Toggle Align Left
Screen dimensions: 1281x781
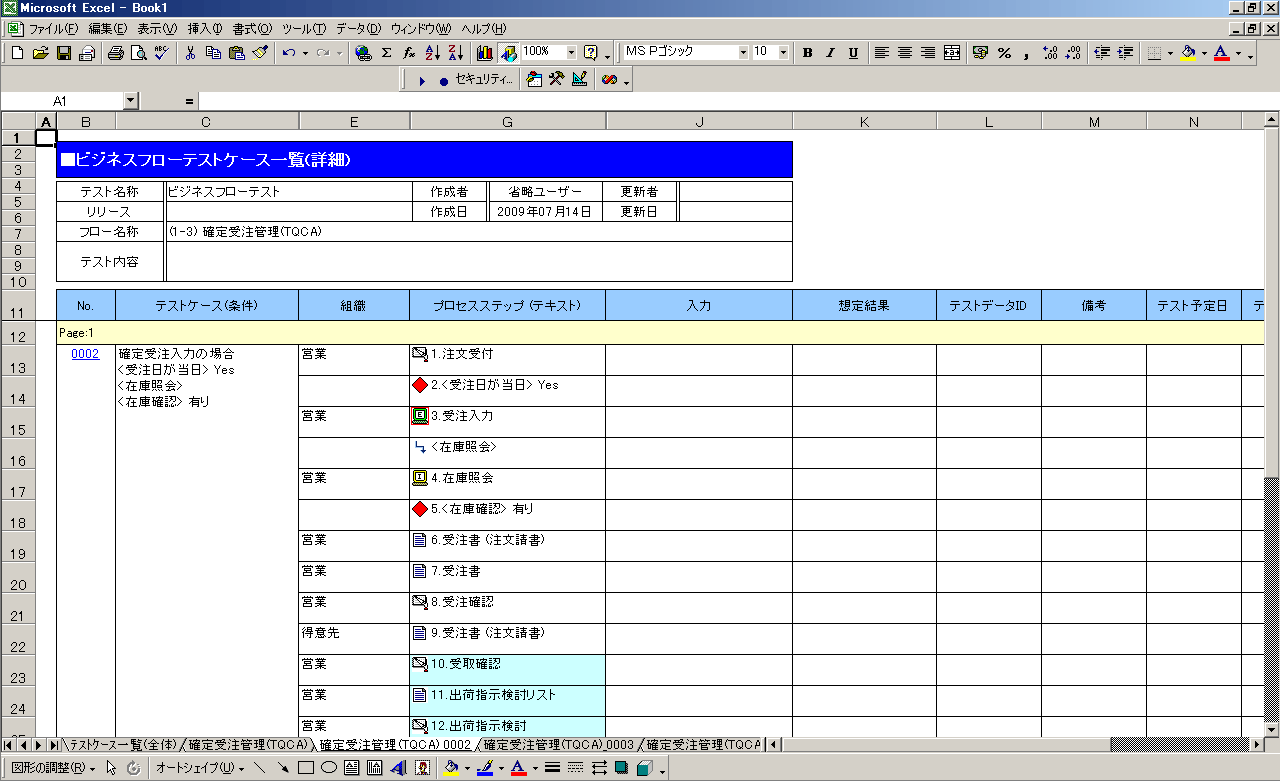882,52
